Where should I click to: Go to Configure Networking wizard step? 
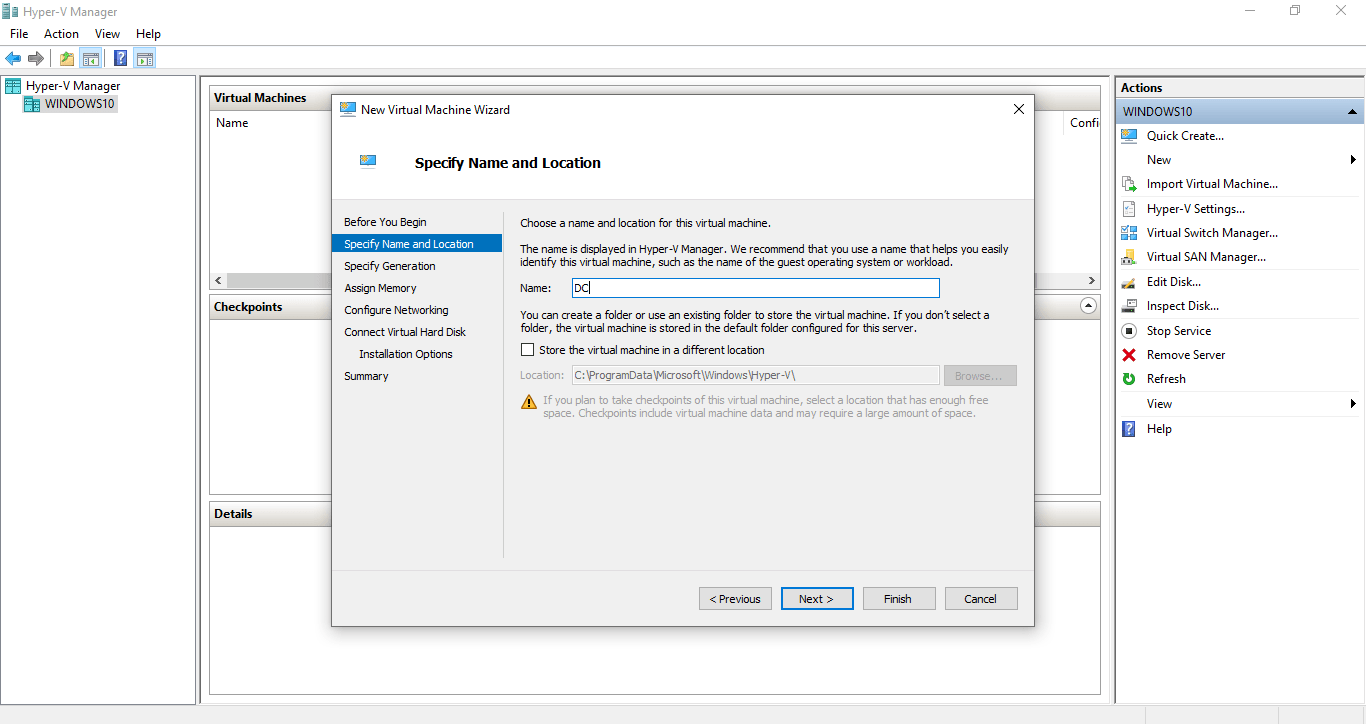(396, 310)
